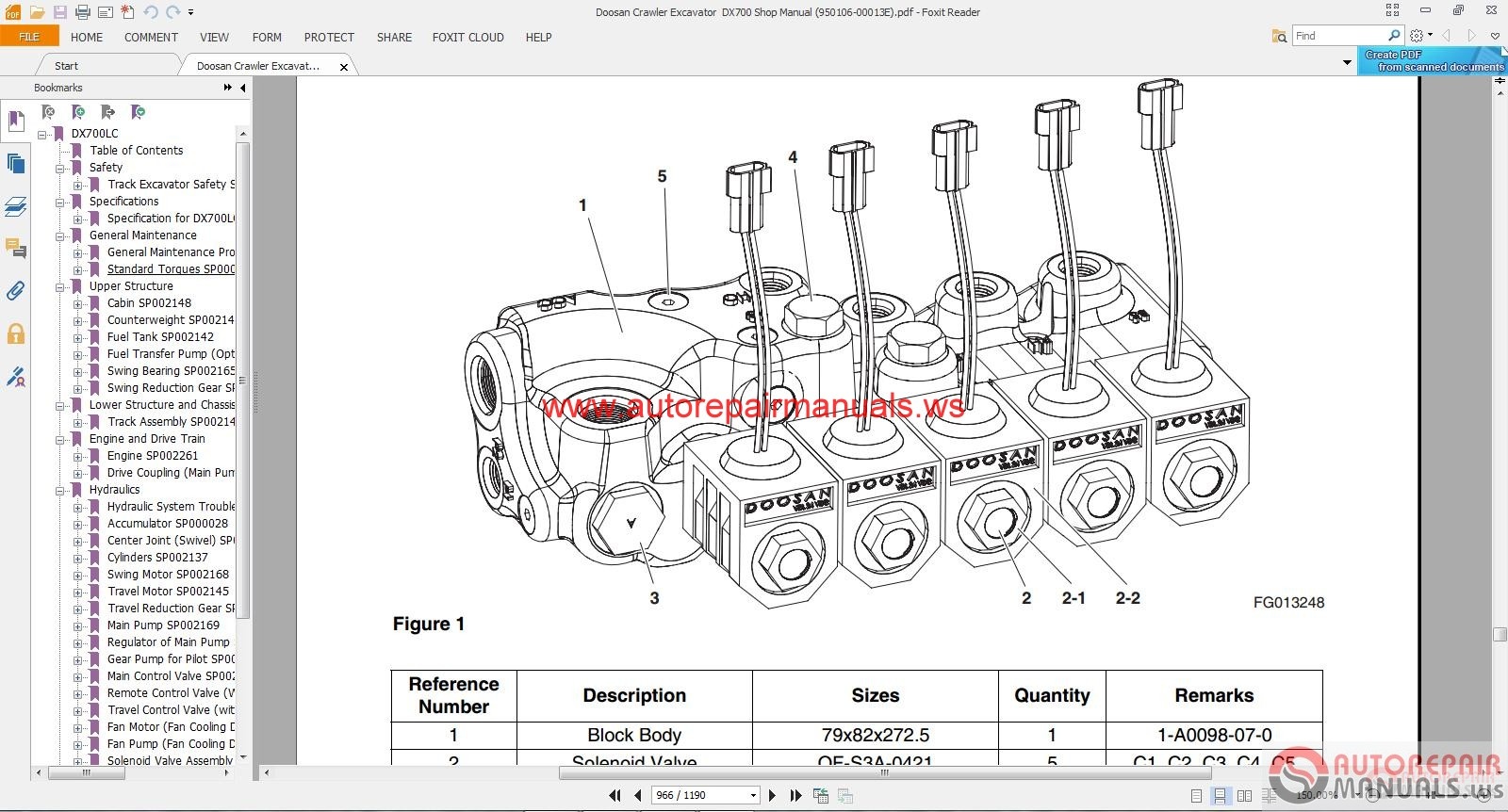Click the next page arrow

point(772,795)
